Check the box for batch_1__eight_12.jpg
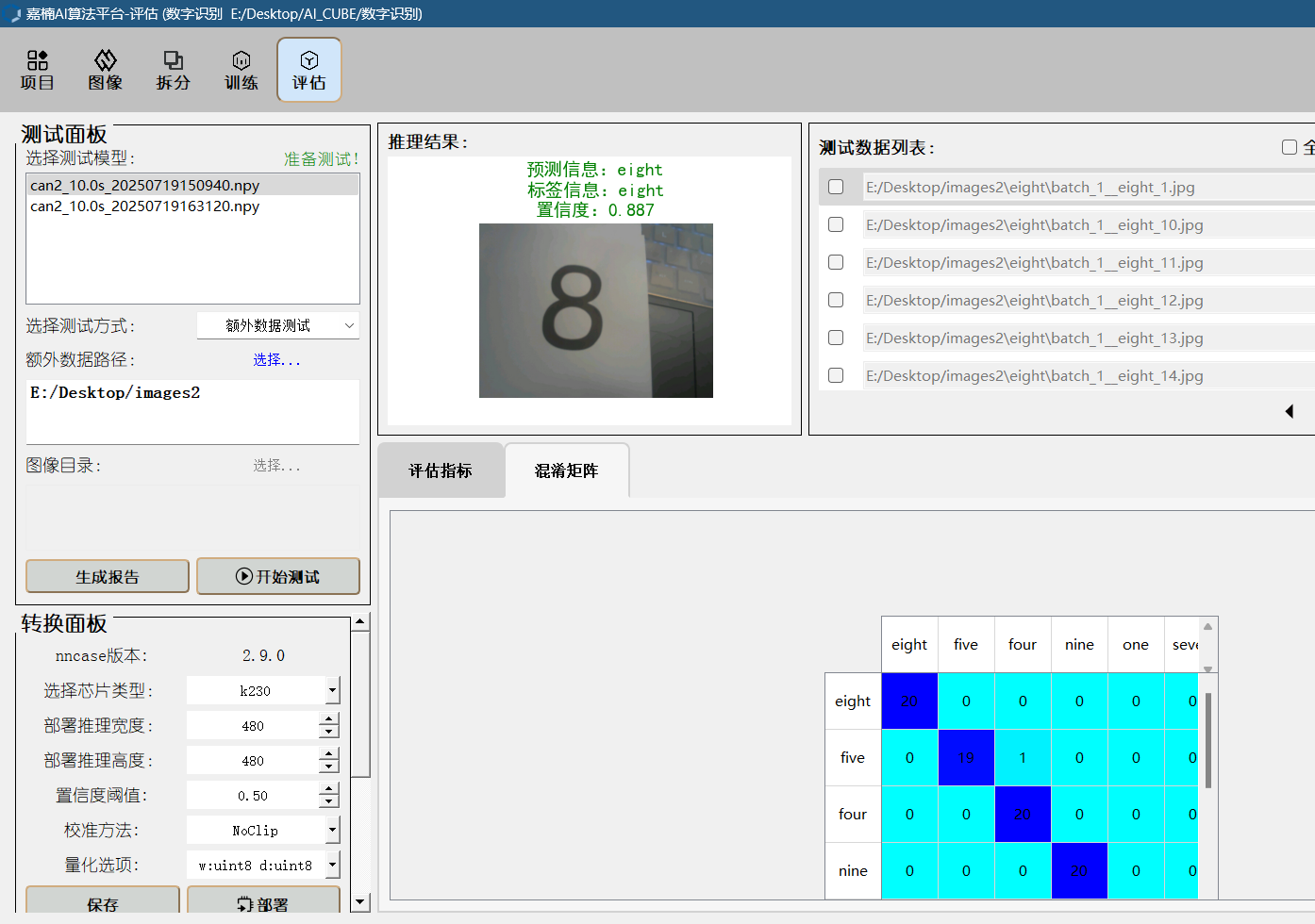The width and height of the screenshot is (1315, 924). (836, 300)
